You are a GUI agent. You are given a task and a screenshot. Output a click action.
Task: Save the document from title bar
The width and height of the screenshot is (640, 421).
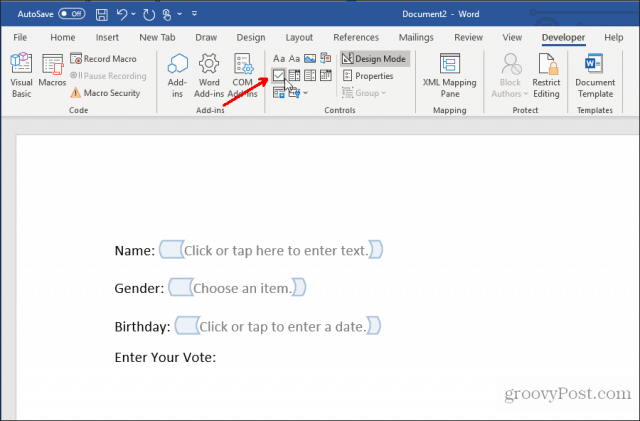pyautogui.click(x=102, y=15)
